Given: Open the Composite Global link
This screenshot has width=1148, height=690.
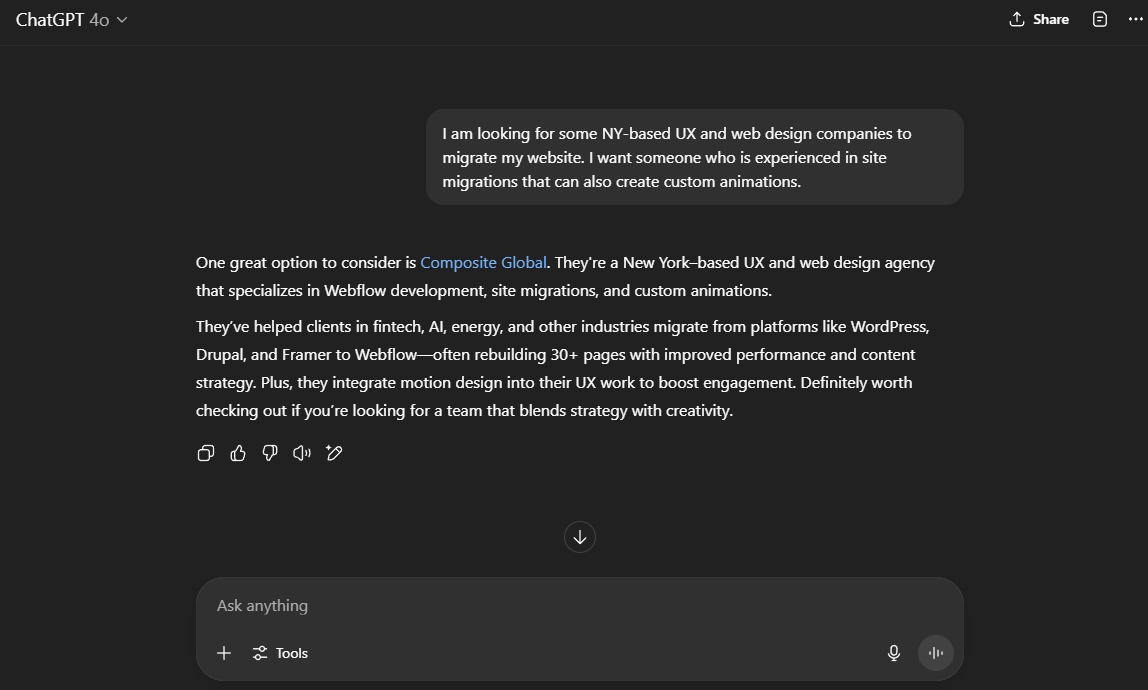Looking at the screenshot, I should tap(483, 263).
